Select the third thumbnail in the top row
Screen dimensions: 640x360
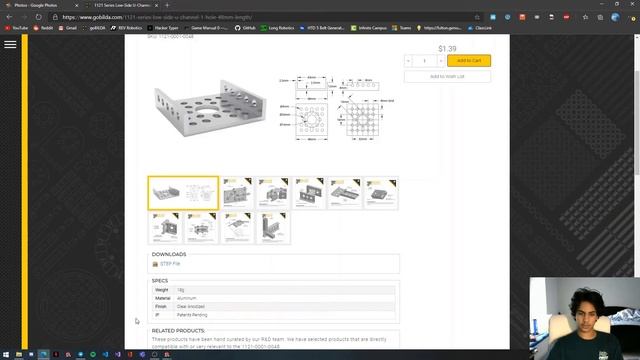coord(273,193)
